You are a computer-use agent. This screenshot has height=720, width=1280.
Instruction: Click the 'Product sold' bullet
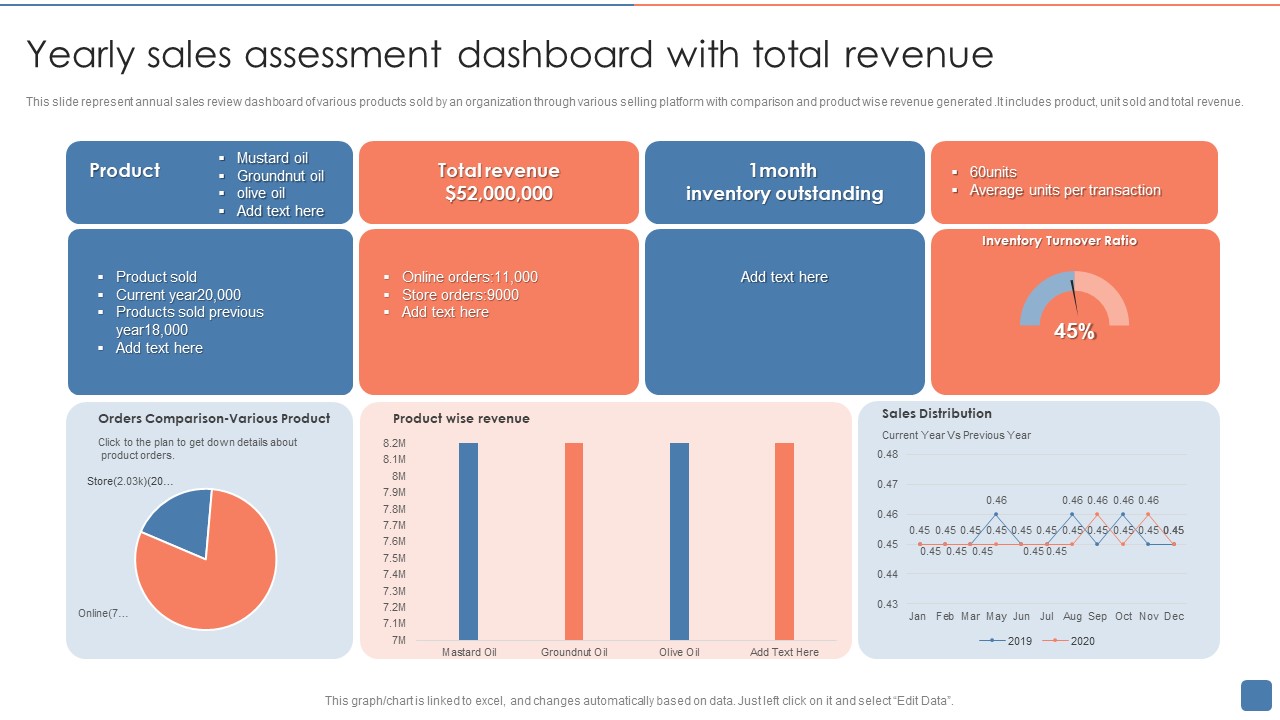click(156, 277)
